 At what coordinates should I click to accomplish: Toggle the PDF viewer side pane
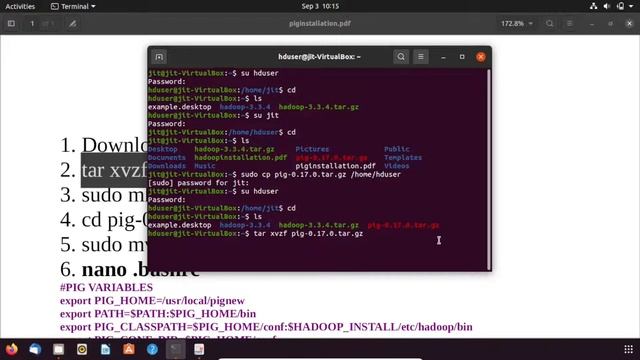coord(11,24)
